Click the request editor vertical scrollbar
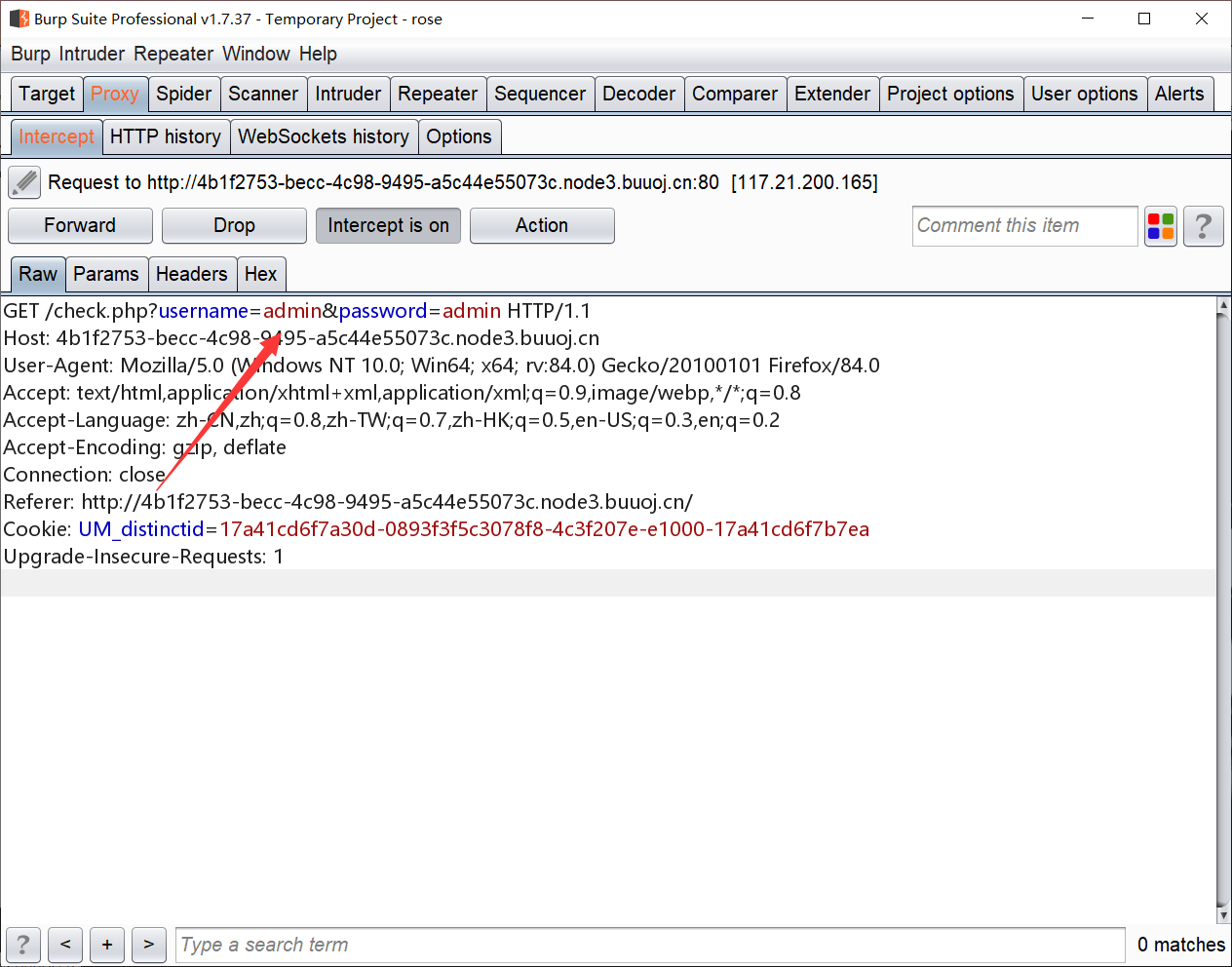This screenshot has height=967, width=1232. (1224, 610)
